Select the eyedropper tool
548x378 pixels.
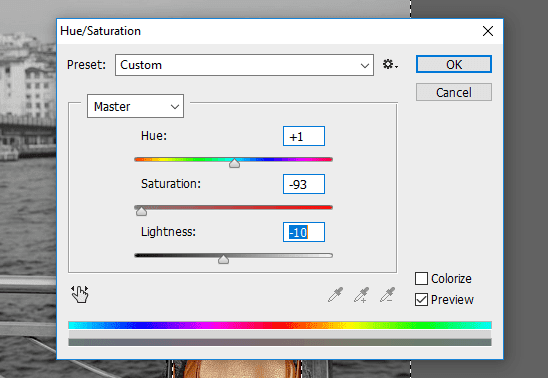[336, 295]
